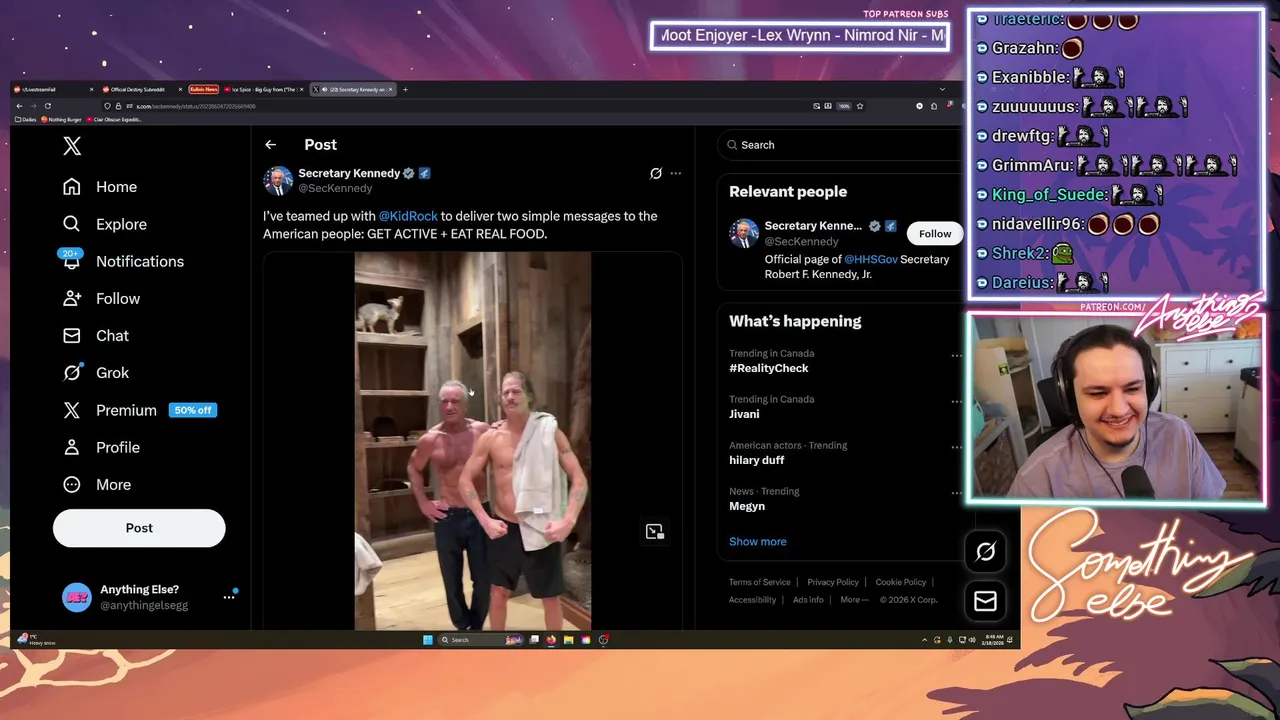Screen dimensions: 1280x720
Task: Open Grok from the sidebar
Action: coord(96,372)
